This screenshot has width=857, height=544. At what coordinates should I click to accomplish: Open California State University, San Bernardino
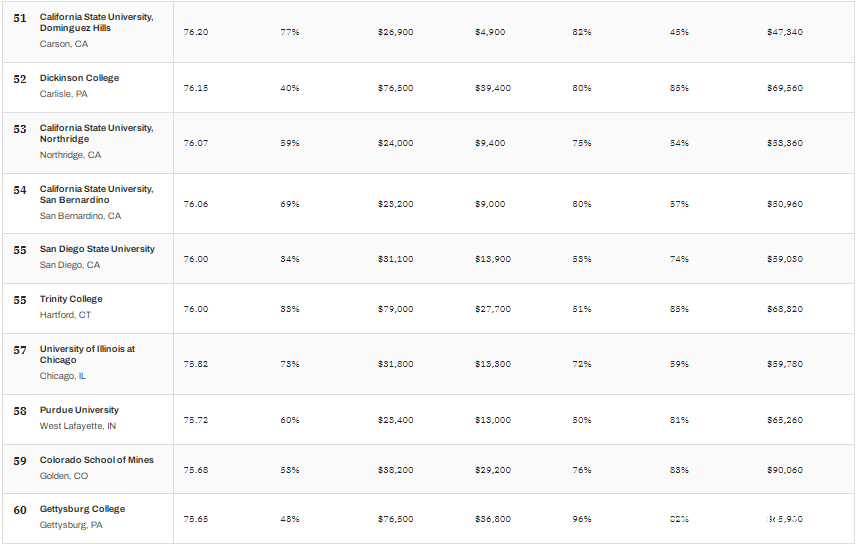96,194
